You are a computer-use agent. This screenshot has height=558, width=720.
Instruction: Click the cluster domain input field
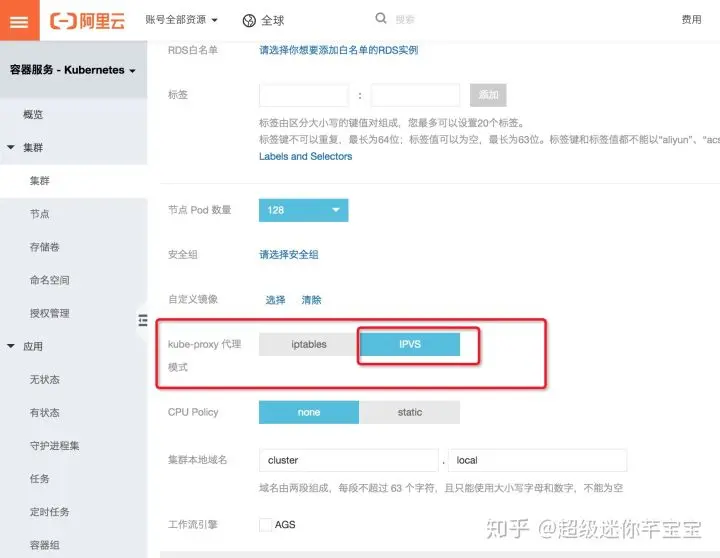tap(349, 460)
